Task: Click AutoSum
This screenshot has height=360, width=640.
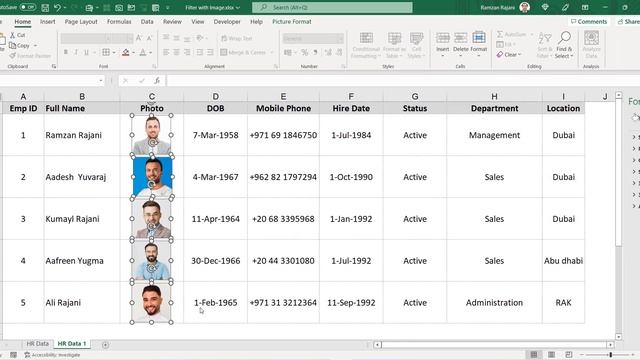Action: 512,34
